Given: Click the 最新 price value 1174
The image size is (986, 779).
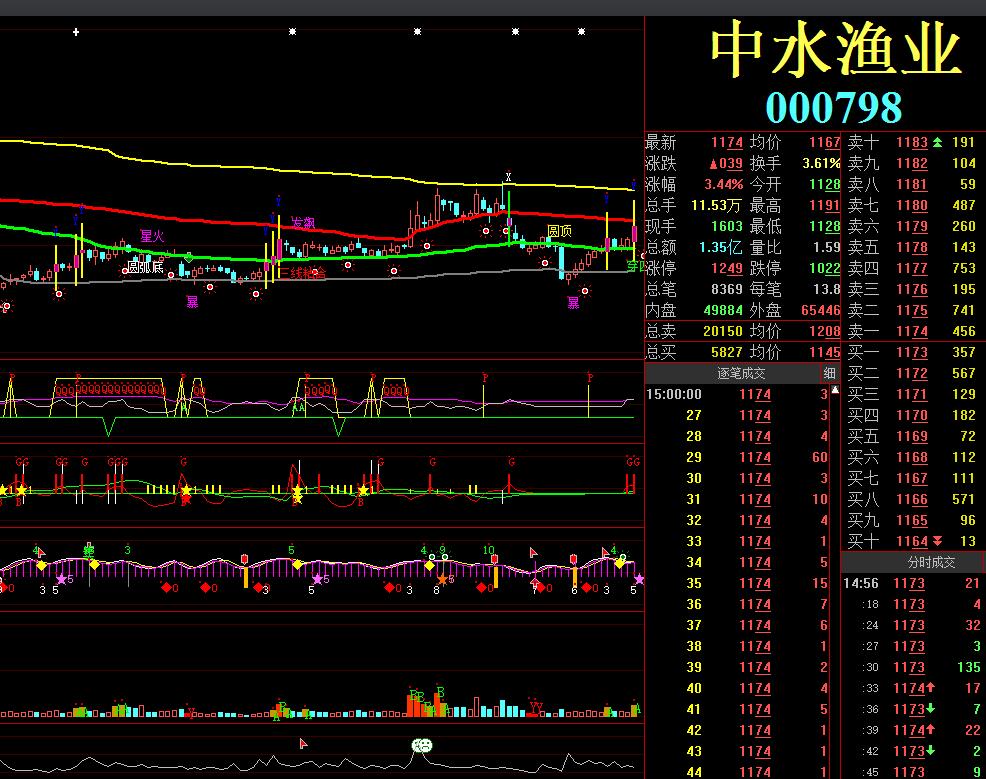Looking at the screenshot, I should (x=727, y=143).
